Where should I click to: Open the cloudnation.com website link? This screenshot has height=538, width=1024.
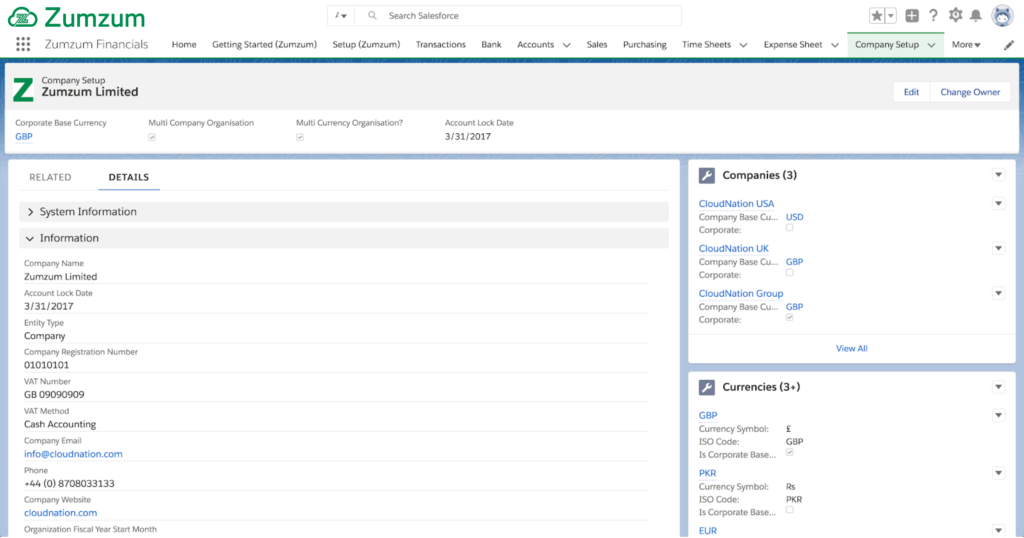click(61, 513)
